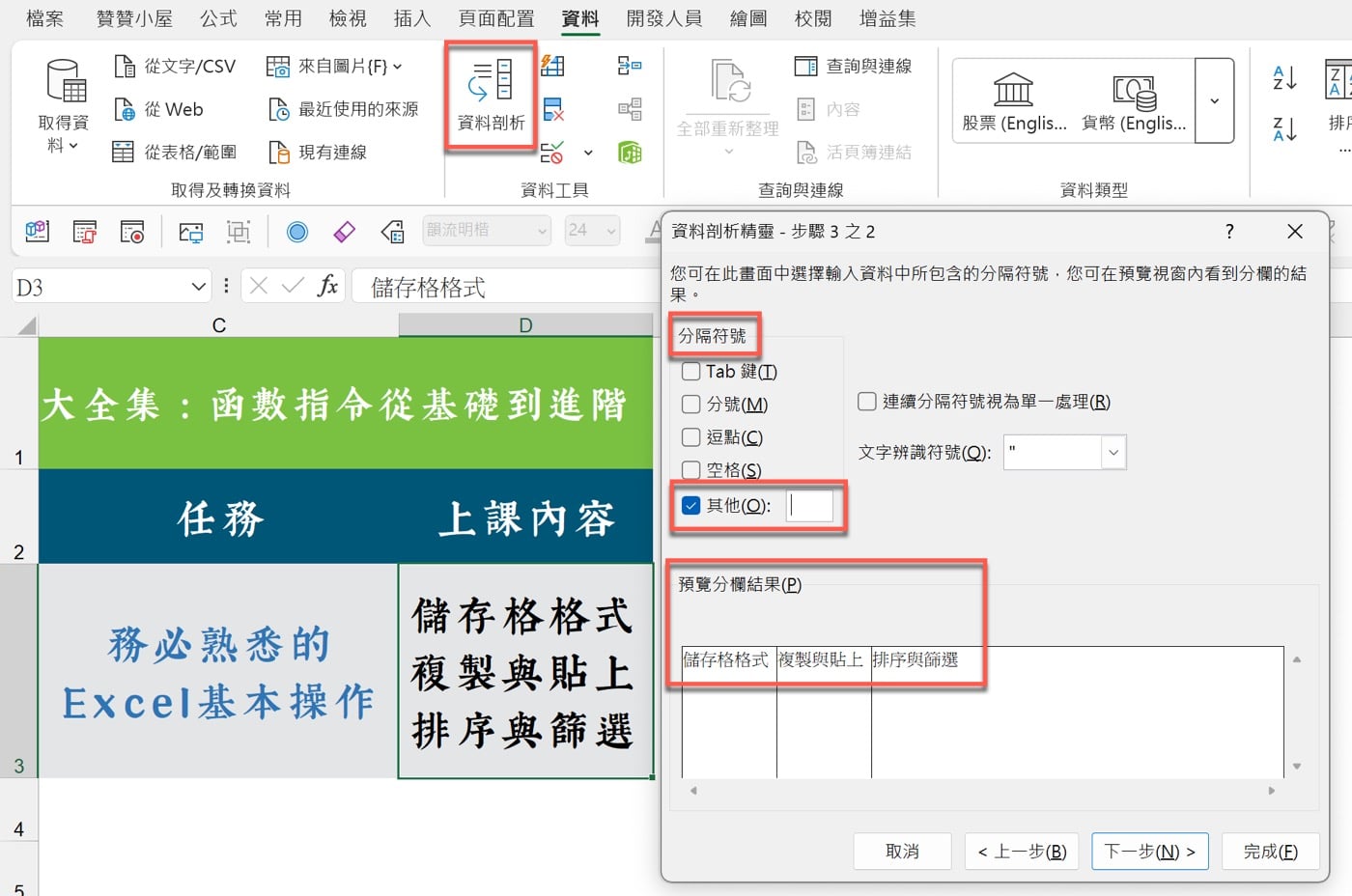The image size is (1352, 896).
Task: Sort ascending with the A to Z icon
Action: coord(1284,77)
